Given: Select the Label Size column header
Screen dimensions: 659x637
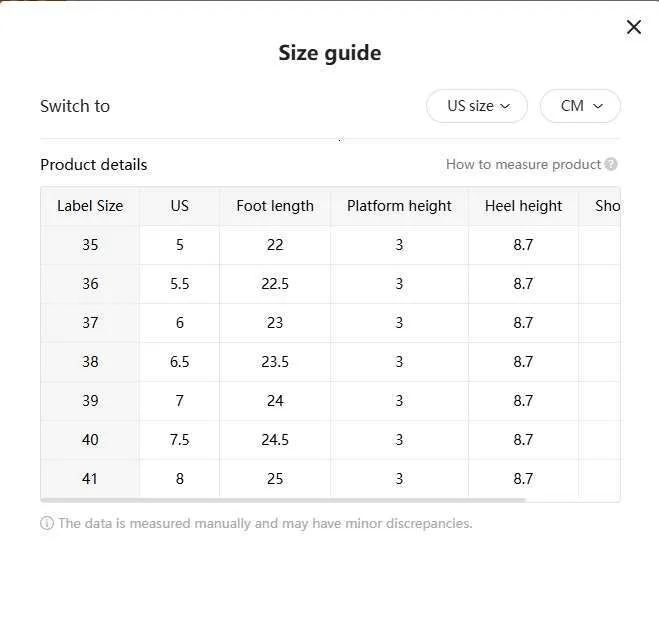Looking at the screenshot, I should coord(90,206).
